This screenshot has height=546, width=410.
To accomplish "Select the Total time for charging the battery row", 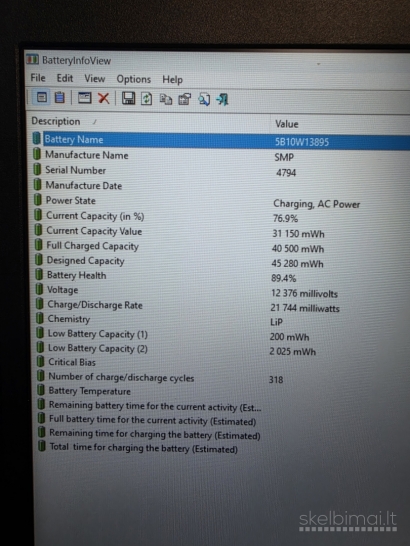I will (221, 448).
